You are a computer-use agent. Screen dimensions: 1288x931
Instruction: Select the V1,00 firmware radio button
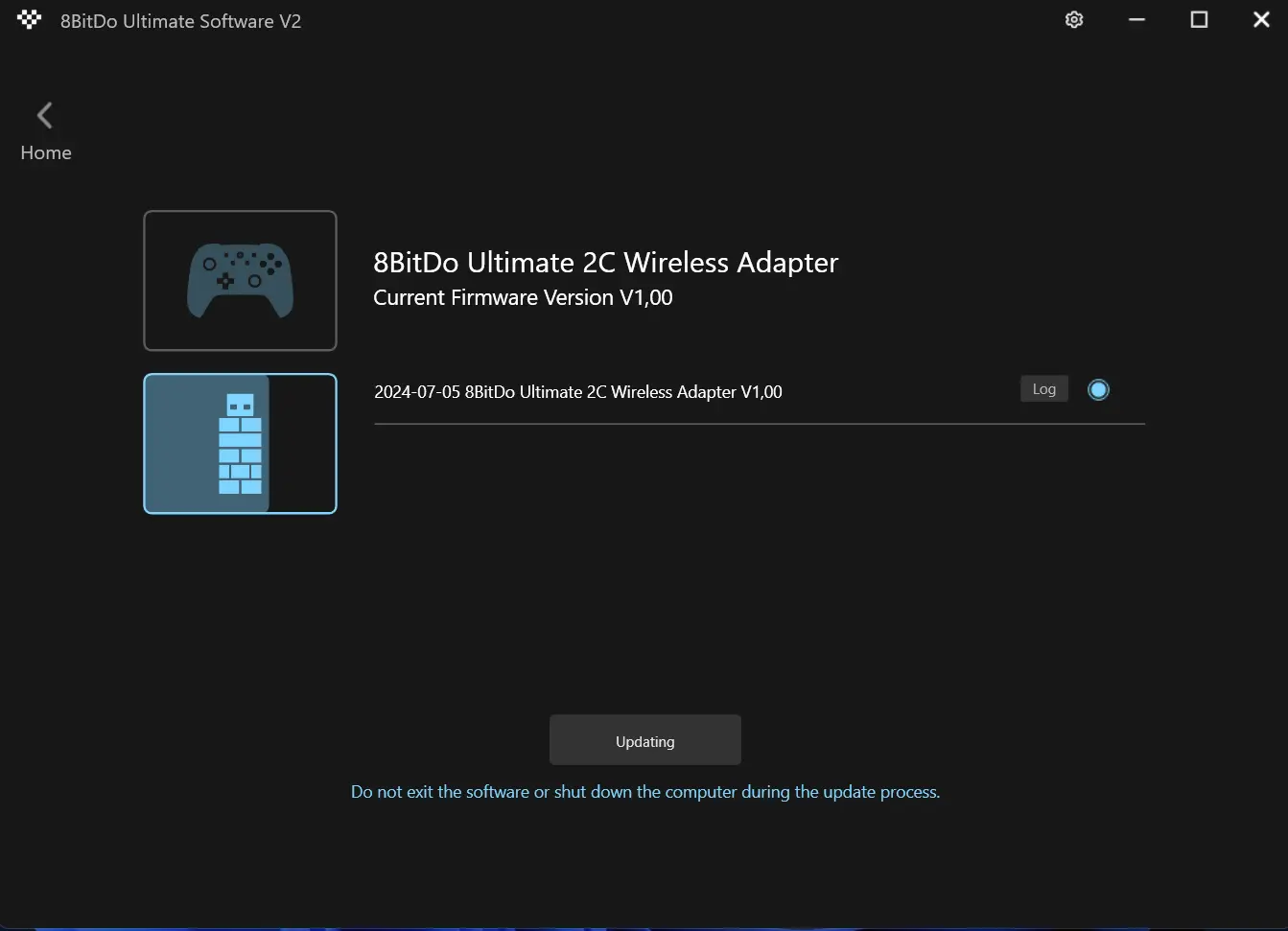click(1098, 389)
